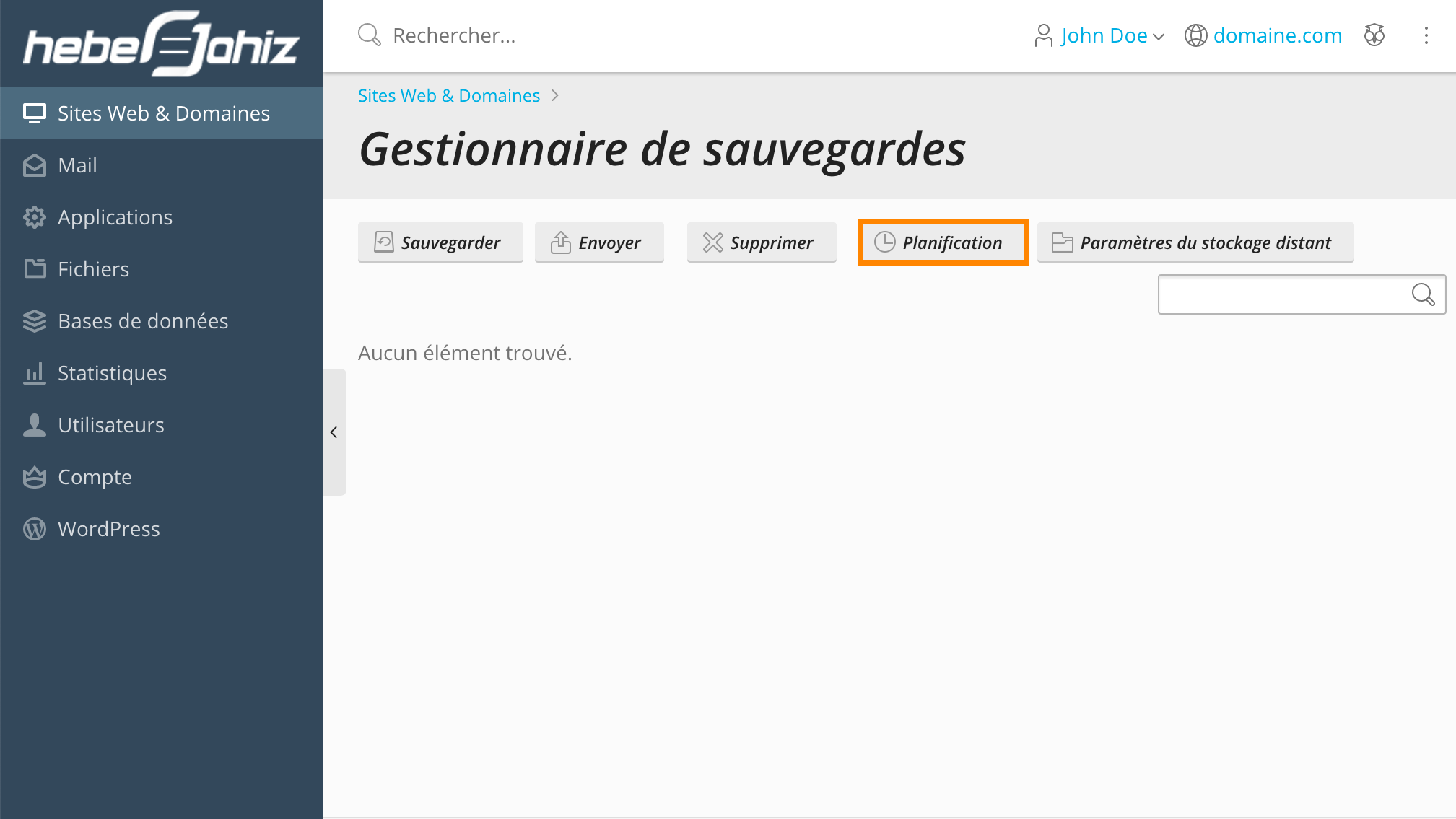Open Paramètres du stockage distant
The image size is (1456, 819).
1195,242
